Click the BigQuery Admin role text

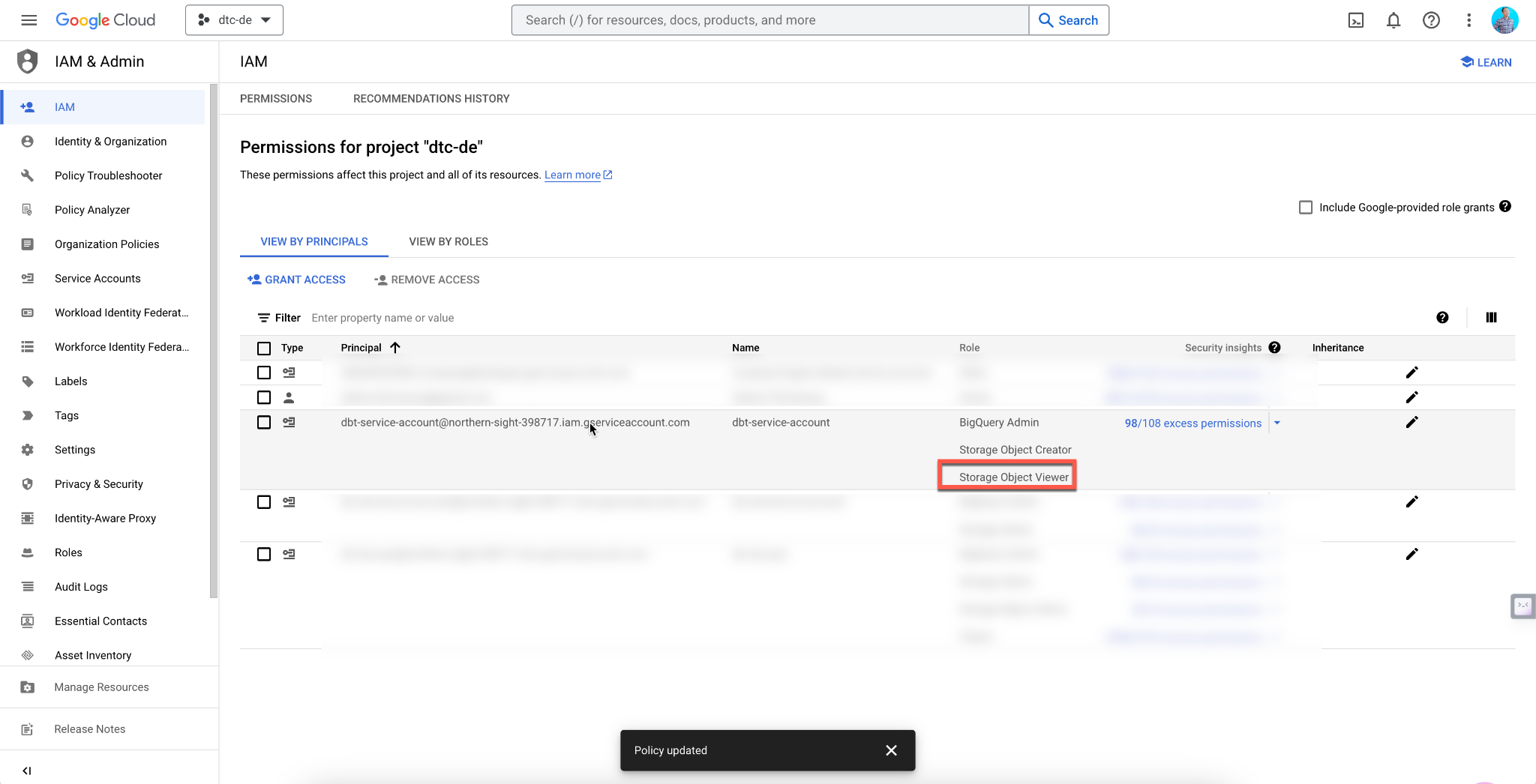999,422
